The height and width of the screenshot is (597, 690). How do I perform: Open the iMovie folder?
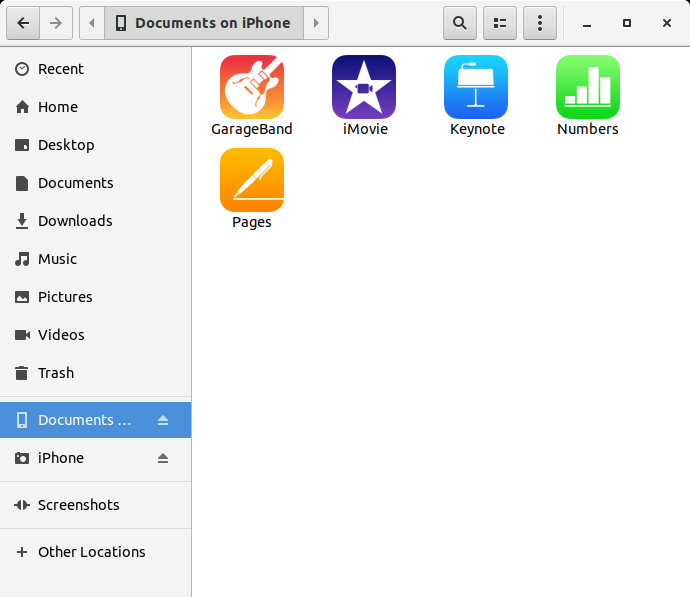[364, 87]
